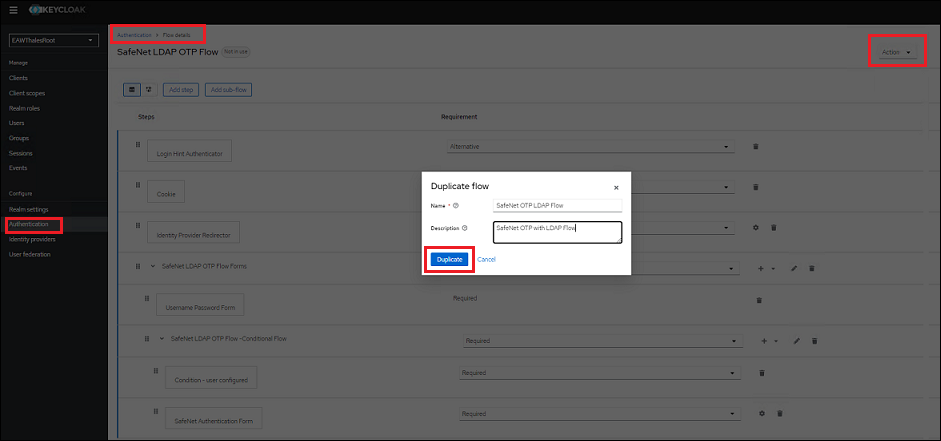Open settings gear for SafeNet Authentication Form
The image size is (941, 441).
click(762, 413)
